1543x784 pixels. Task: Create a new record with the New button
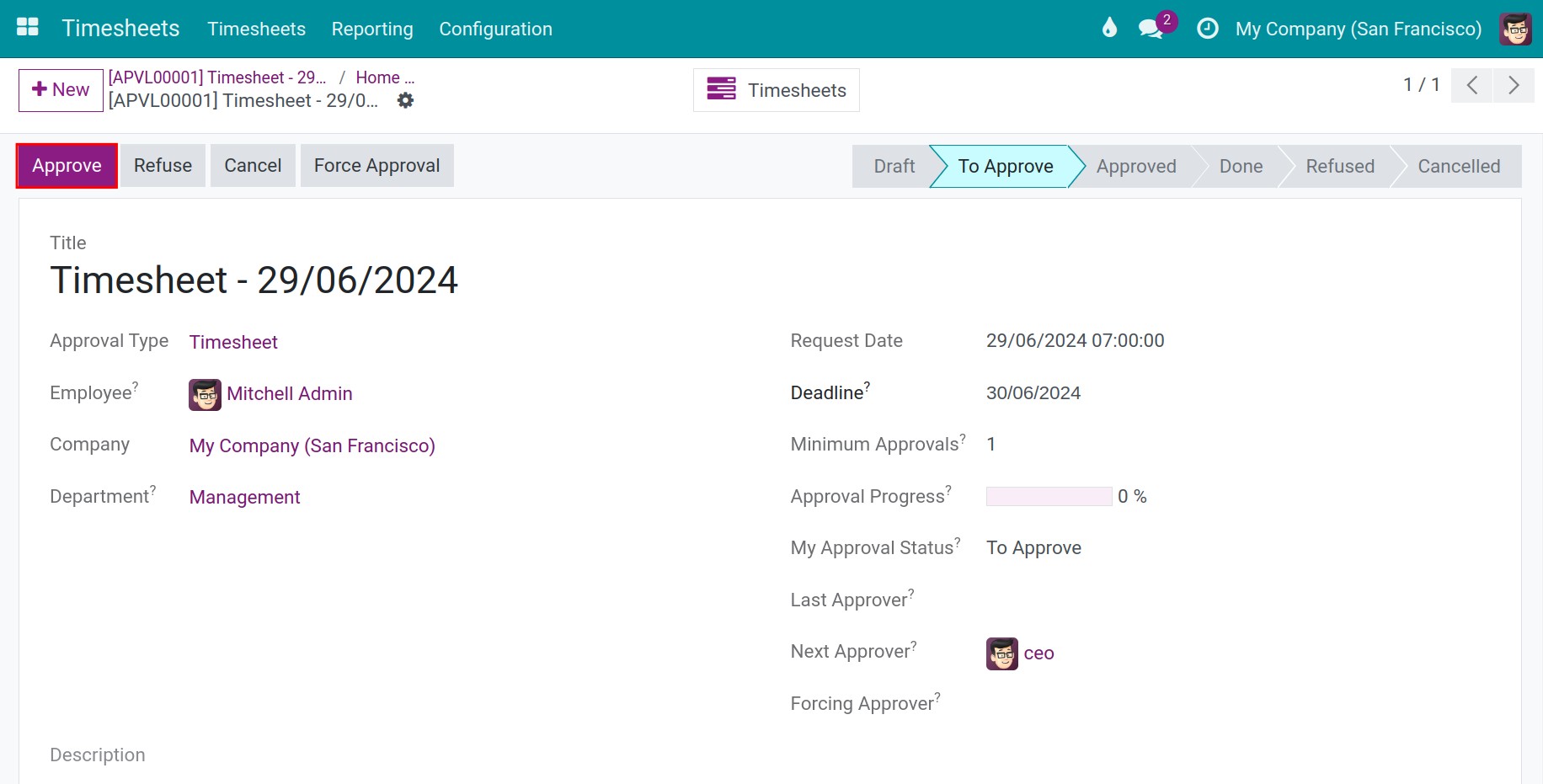pos(61,90)
